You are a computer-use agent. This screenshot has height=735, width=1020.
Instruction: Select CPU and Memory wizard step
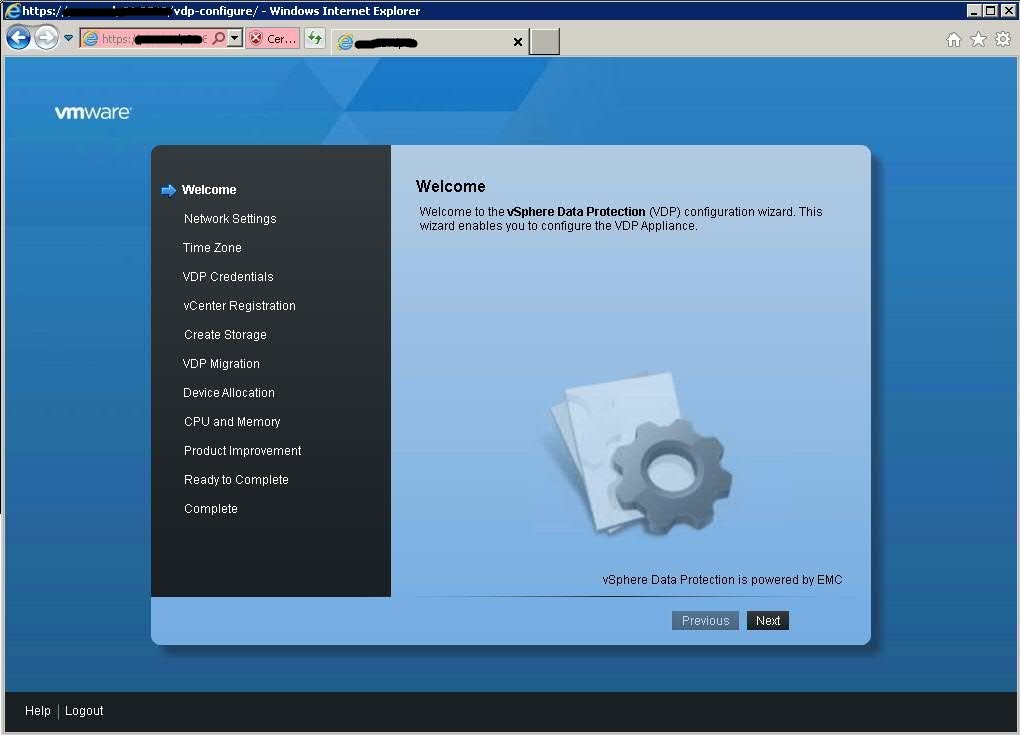coord(232,421)
